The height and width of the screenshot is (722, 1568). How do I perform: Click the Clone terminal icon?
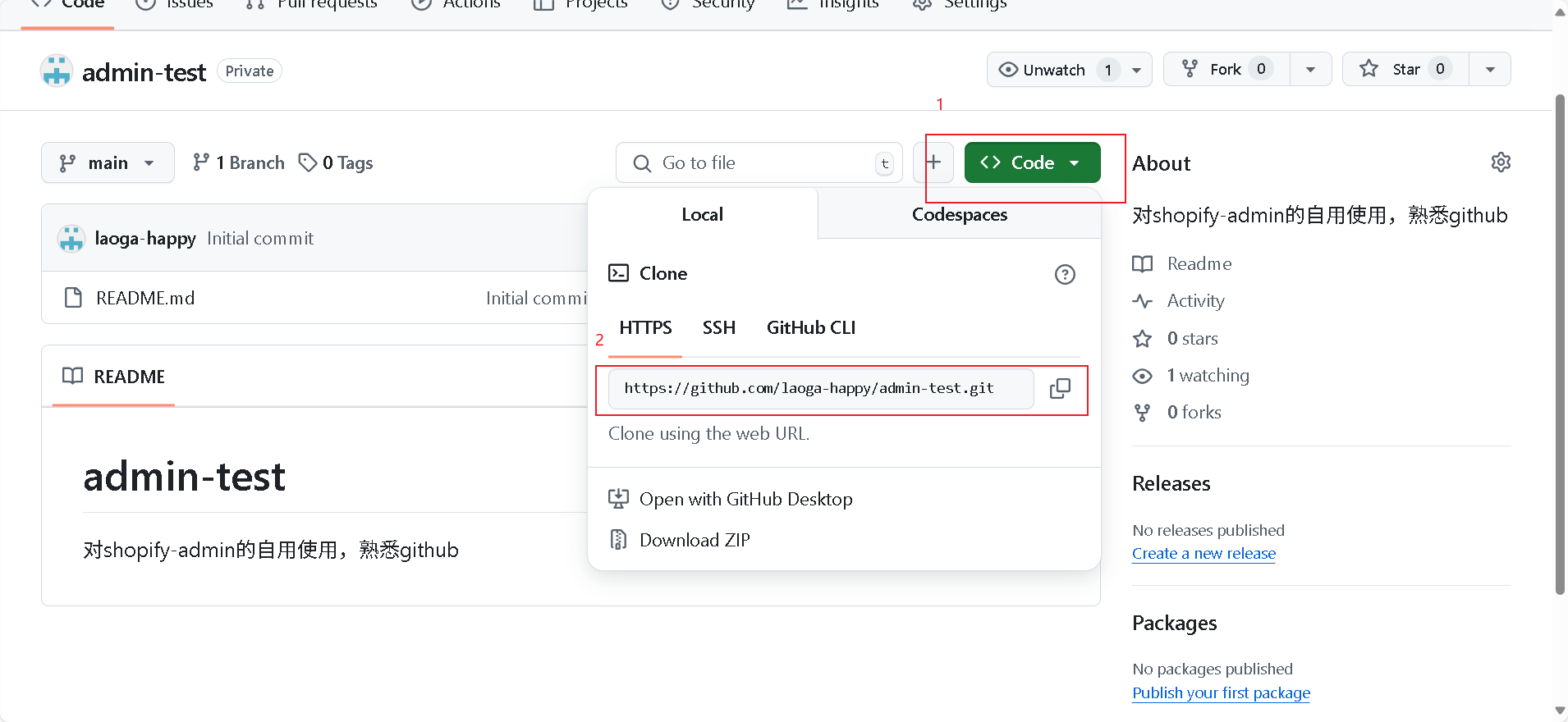618,273
